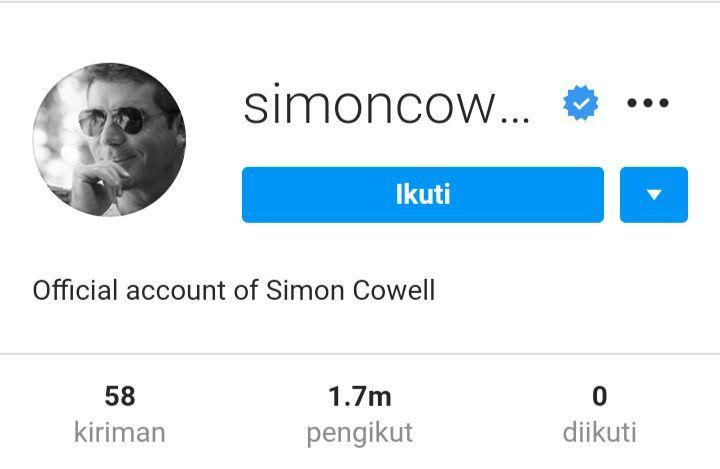Follow the account with the Ikuti button
The width and height of the screenshot is (720, 469).
(422, 195)
